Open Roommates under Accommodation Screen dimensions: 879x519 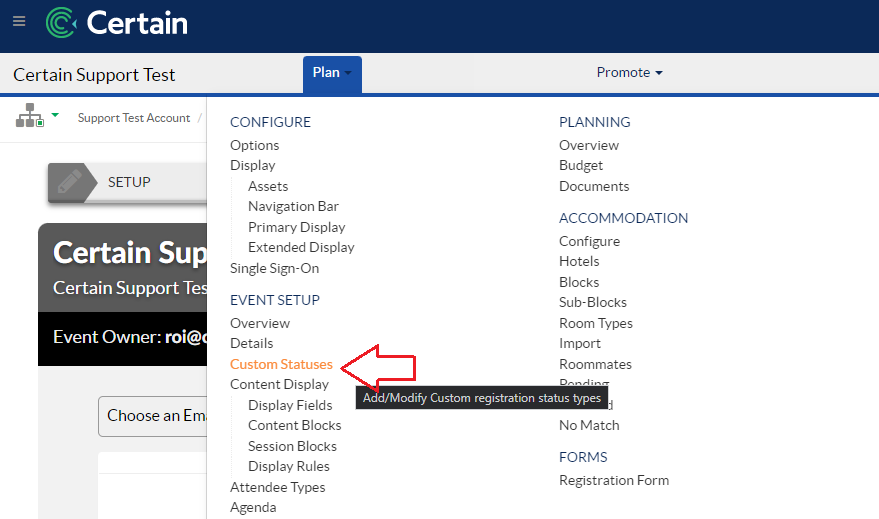point(595,364)
